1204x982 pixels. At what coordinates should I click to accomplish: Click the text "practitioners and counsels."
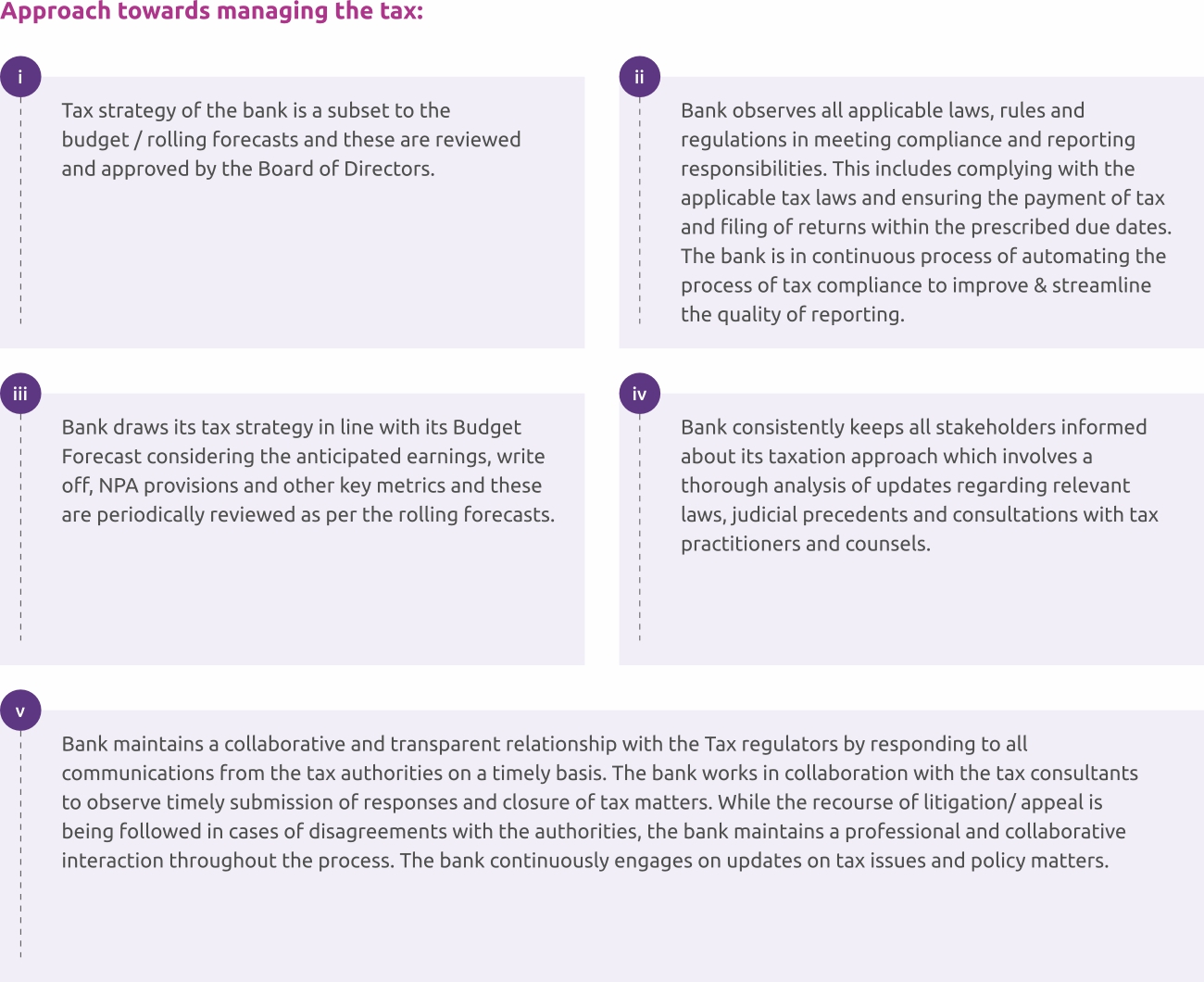click(805, 544)
